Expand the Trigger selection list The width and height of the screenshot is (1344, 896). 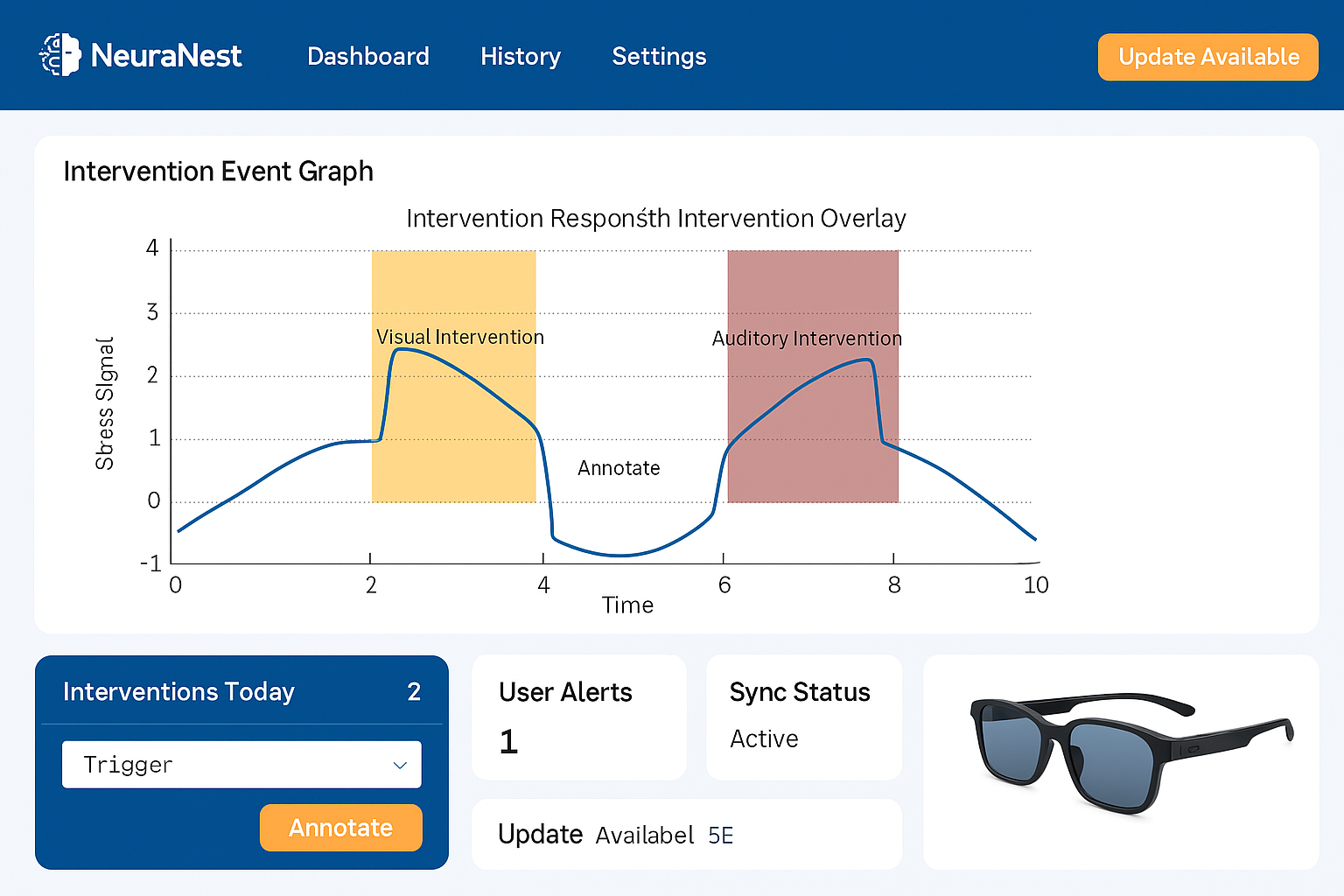tap(241, 764)
